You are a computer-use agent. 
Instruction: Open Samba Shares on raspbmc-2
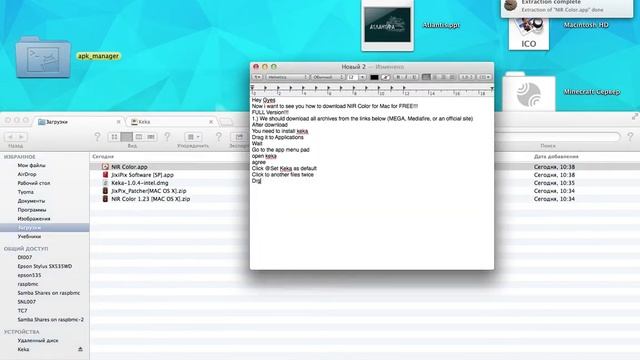tap(50, 320)
